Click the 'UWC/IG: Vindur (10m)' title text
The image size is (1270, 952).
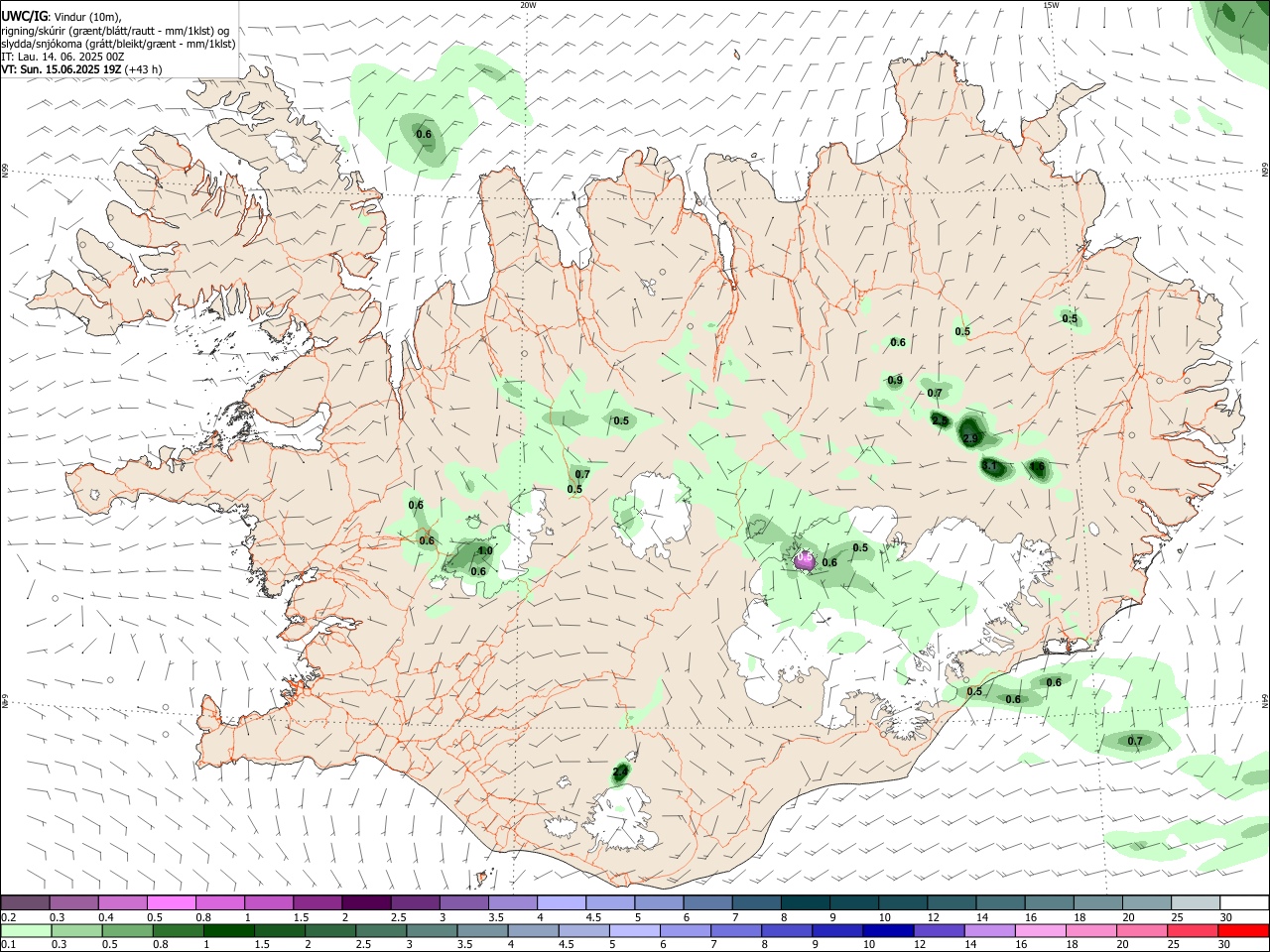click(x=61, y=17)
